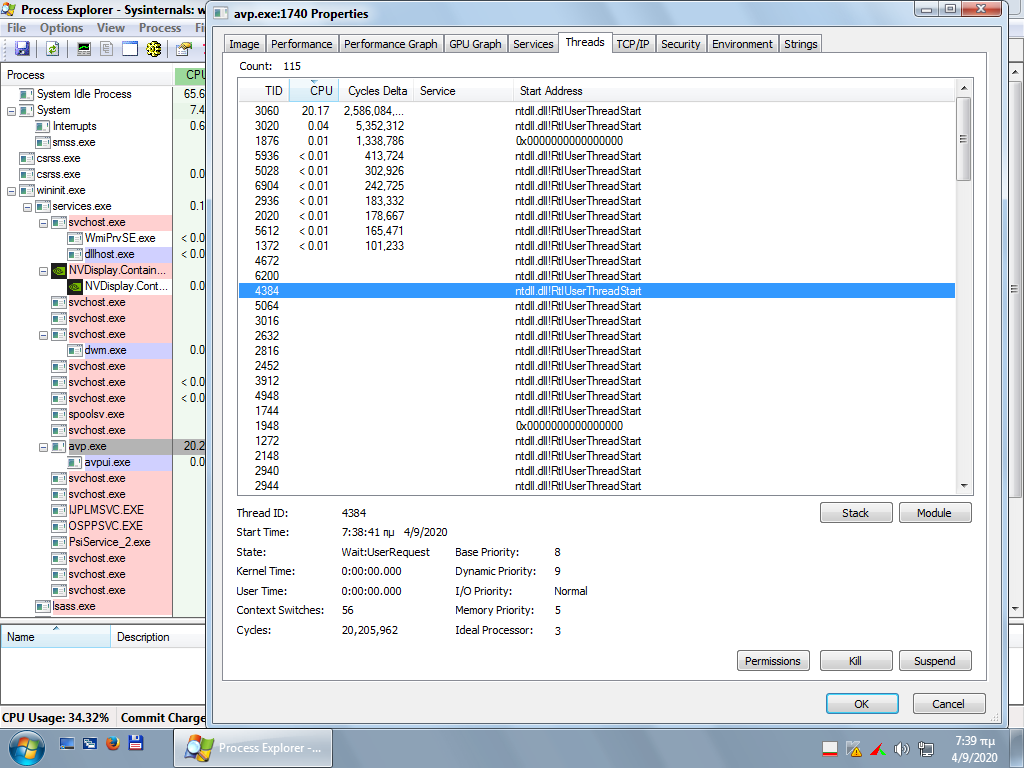Click the Windows Start orb
Viewport: 1024px width, 768px height.
[x=27, y=748]
